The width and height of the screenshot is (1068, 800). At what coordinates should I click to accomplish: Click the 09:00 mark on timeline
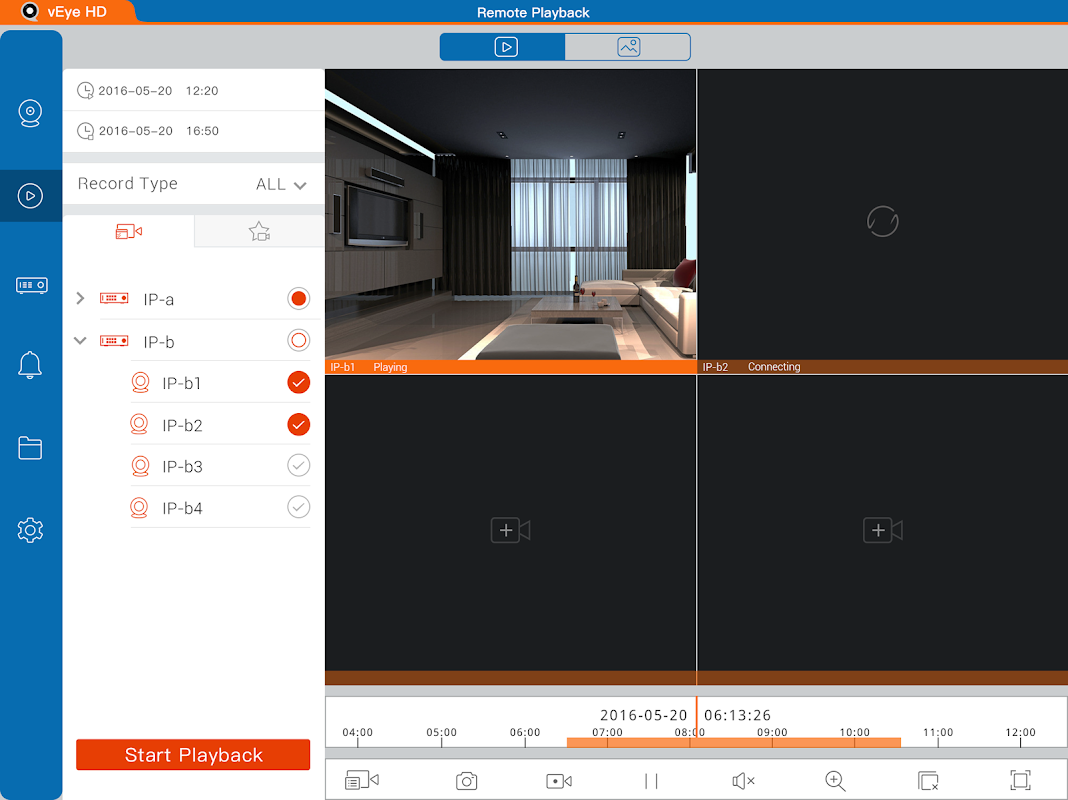tap(772, 733)
